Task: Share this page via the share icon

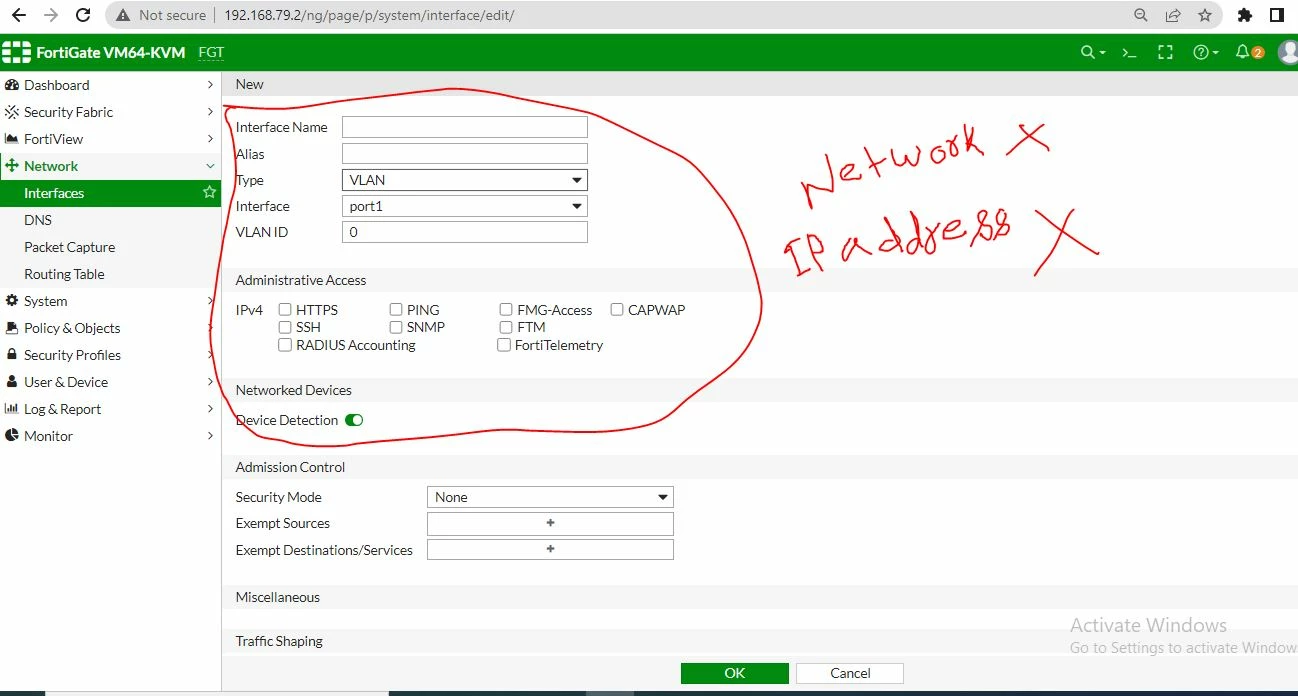Action: 1173,15
